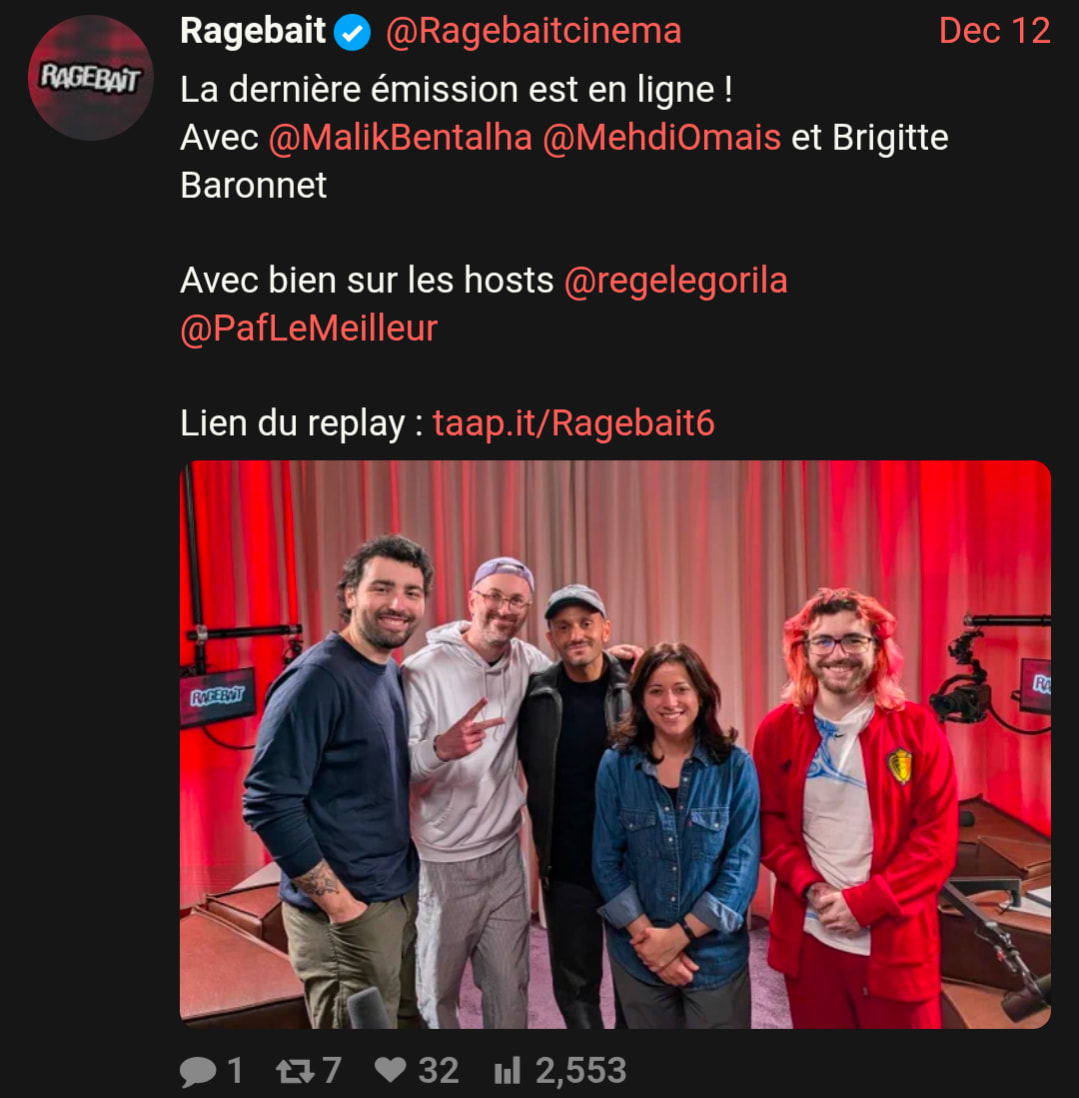Click the retweet count 7

click(x=332, y=1071)
